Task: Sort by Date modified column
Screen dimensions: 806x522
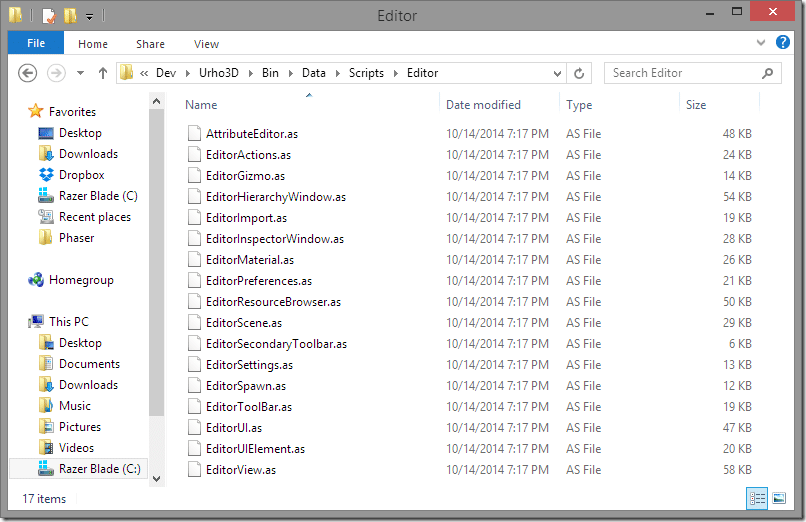Action: (x=483, y=105)
